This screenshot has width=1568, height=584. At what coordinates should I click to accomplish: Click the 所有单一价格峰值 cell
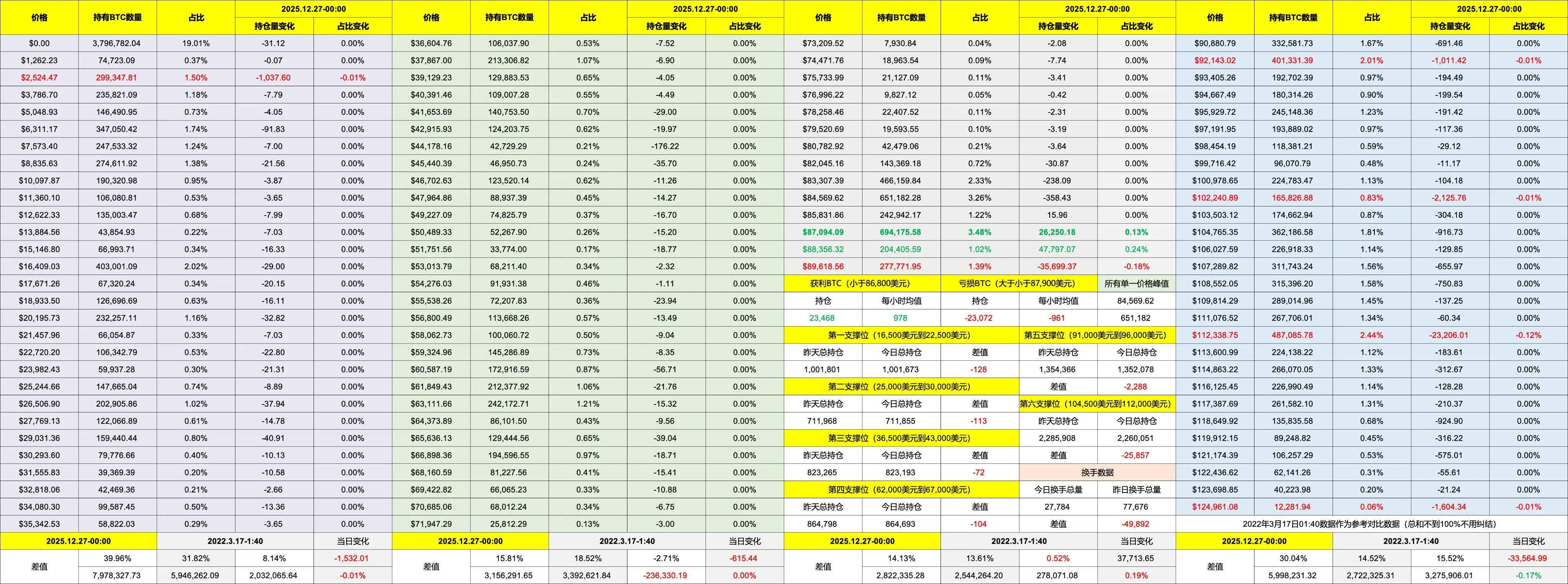(1136, 284)
